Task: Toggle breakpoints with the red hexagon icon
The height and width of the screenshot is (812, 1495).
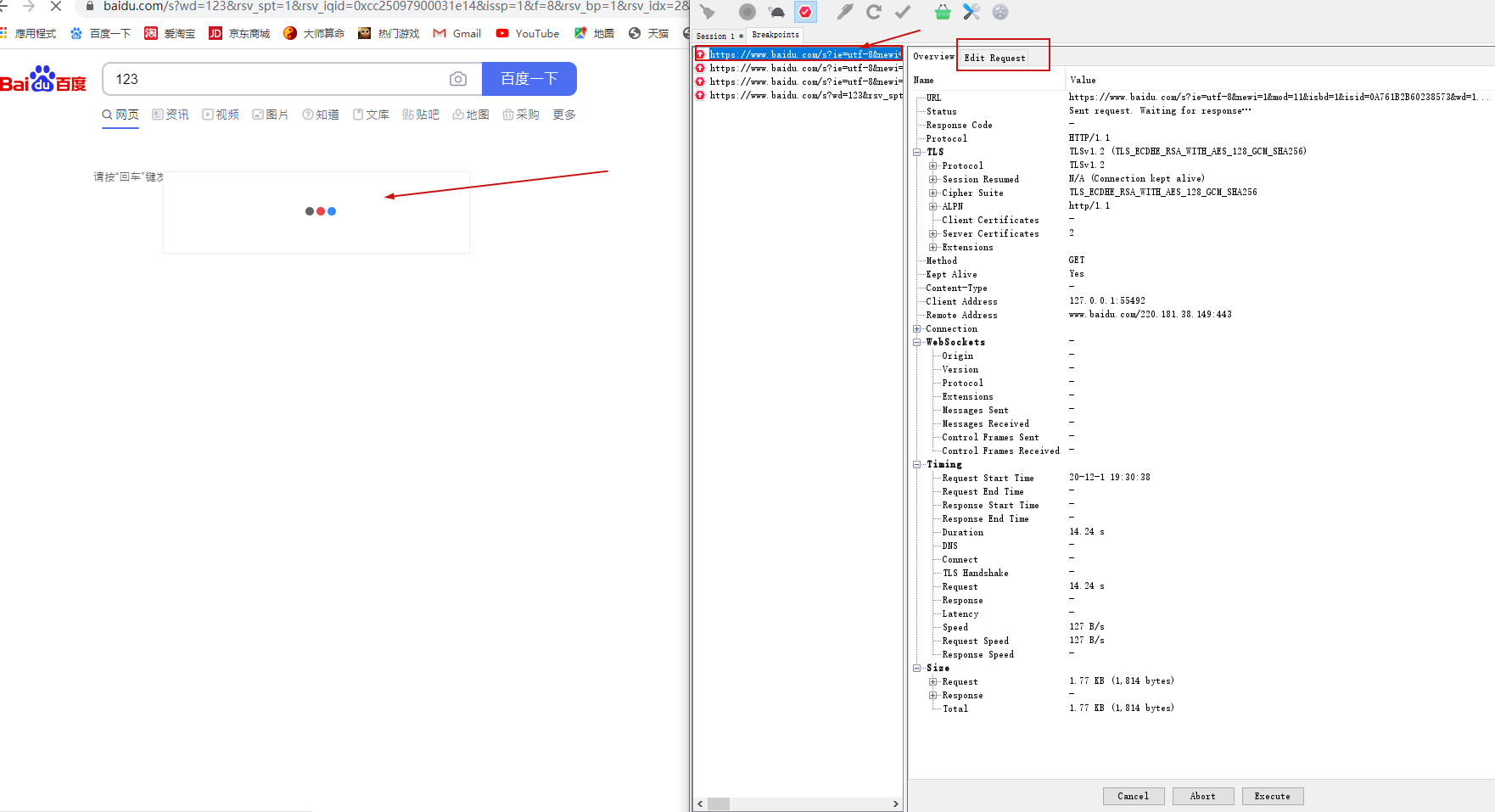Action: pos(805,12)
